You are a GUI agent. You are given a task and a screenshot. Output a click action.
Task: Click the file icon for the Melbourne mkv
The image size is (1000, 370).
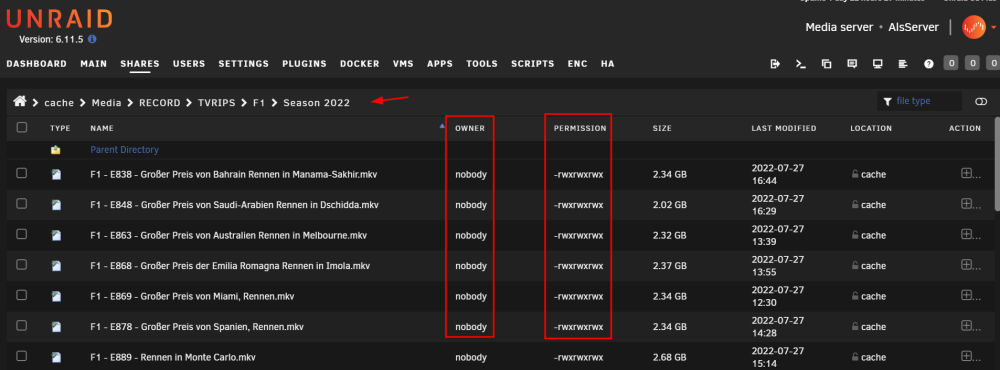pos(57,235)
